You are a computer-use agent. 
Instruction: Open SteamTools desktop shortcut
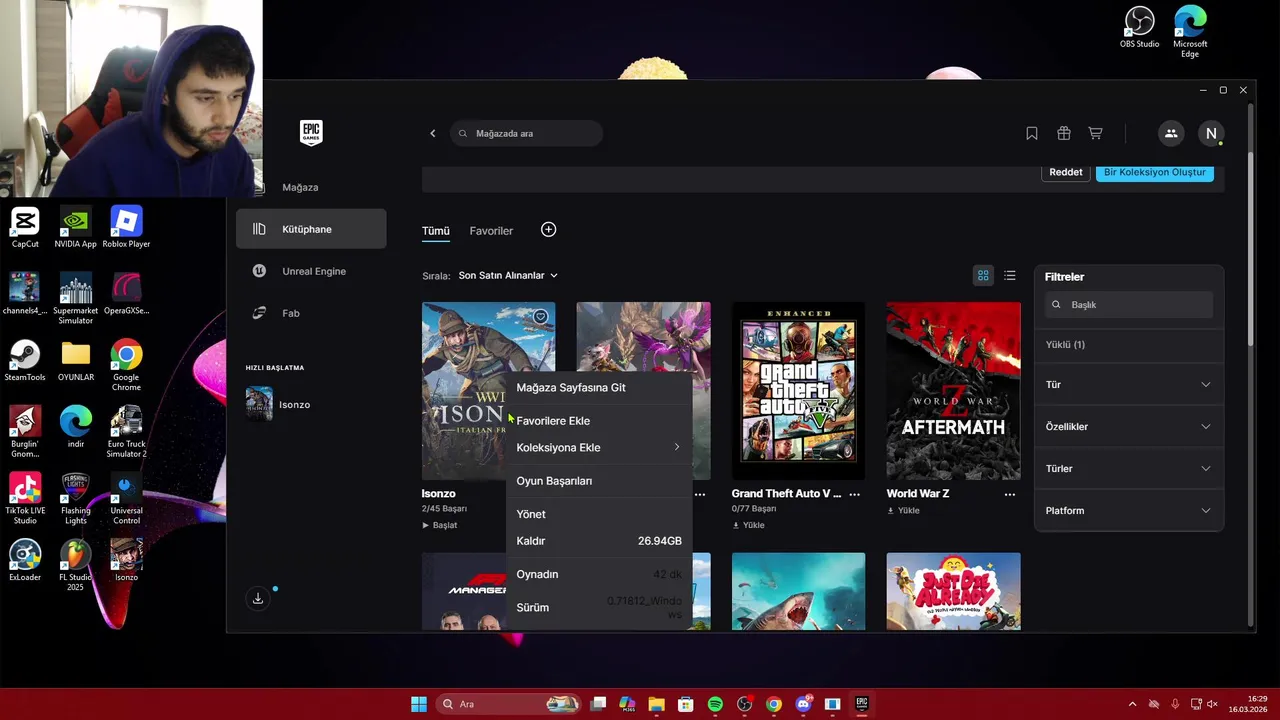(x=25, y=361)
